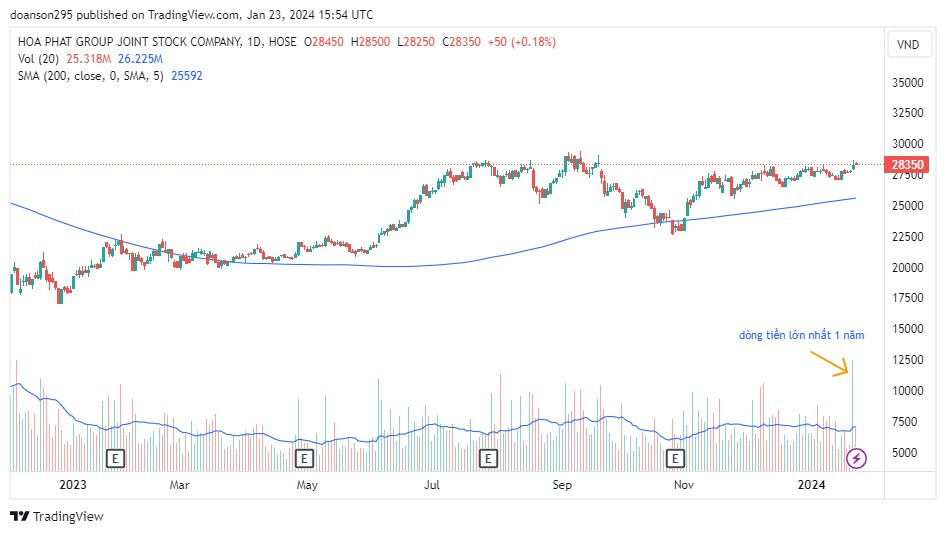
Task: Click the earnings marker below May
Action: (305, 458)
